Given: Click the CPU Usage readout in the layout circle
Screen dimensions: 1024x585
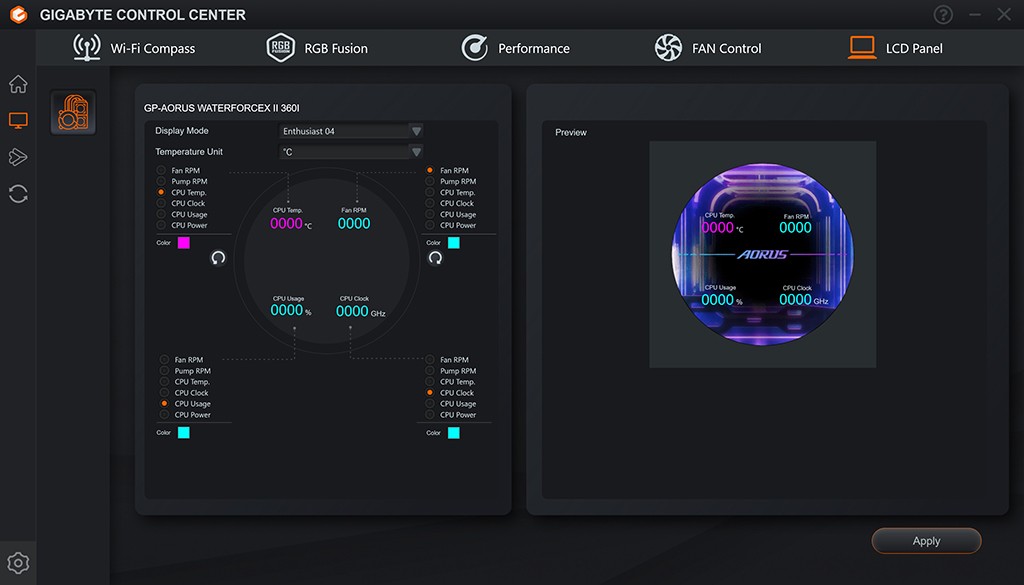Looking at the screenshot, I should coord(291,307).
